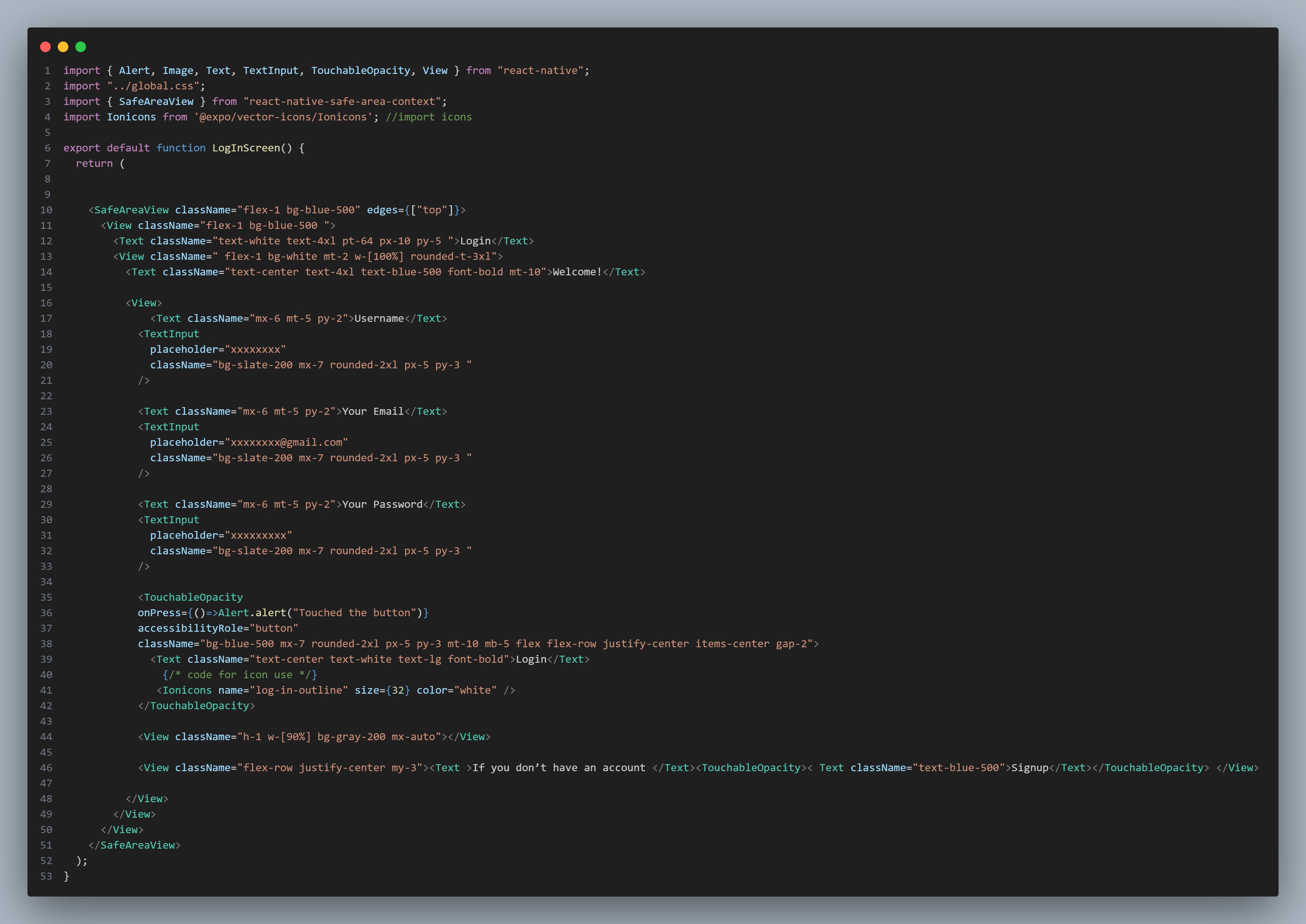
Task: Click the yellow minimize window dot
Action: point(63,46)
